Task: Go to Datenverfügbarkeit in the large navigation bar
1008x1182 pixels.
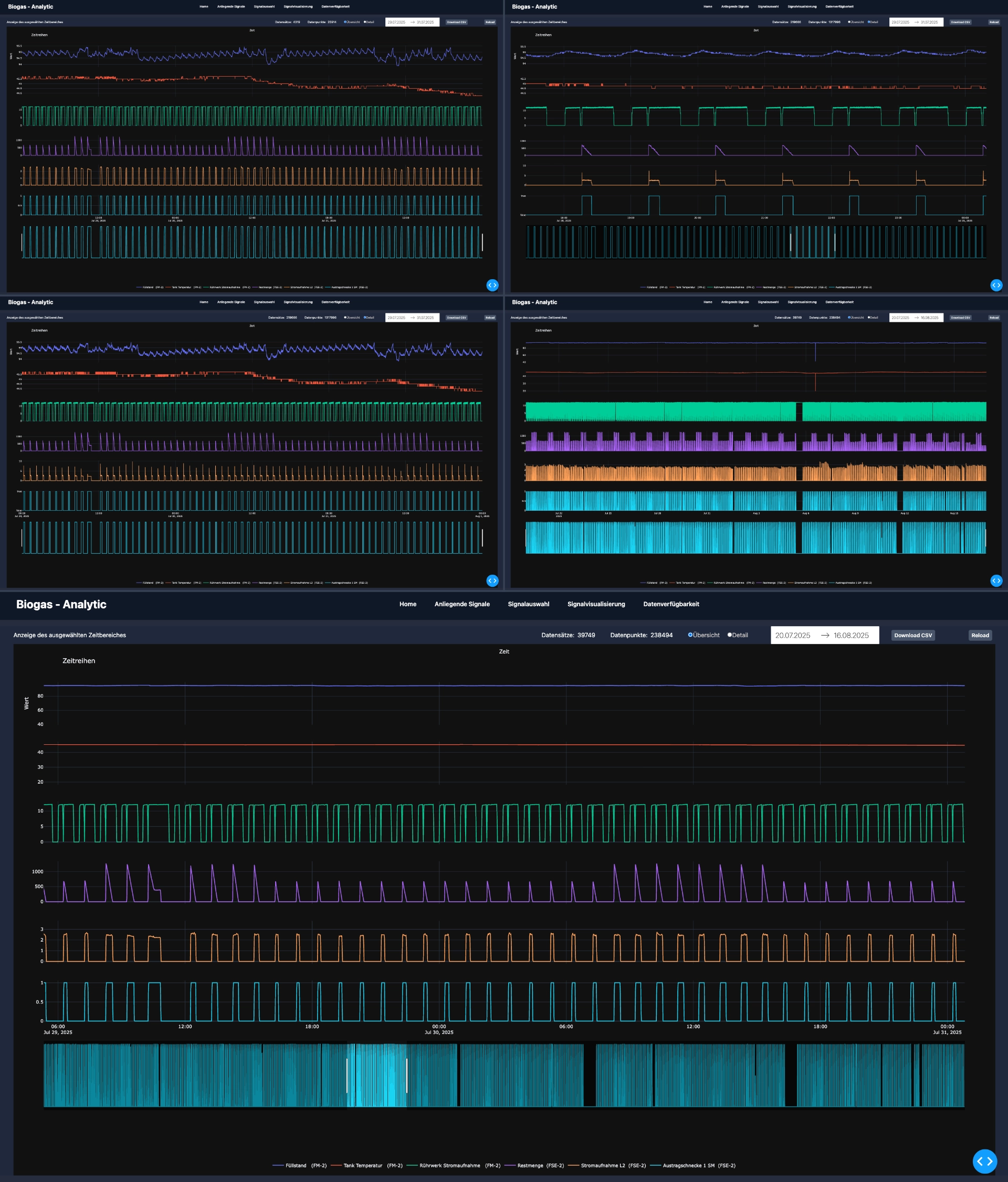Action: (671, 604)
